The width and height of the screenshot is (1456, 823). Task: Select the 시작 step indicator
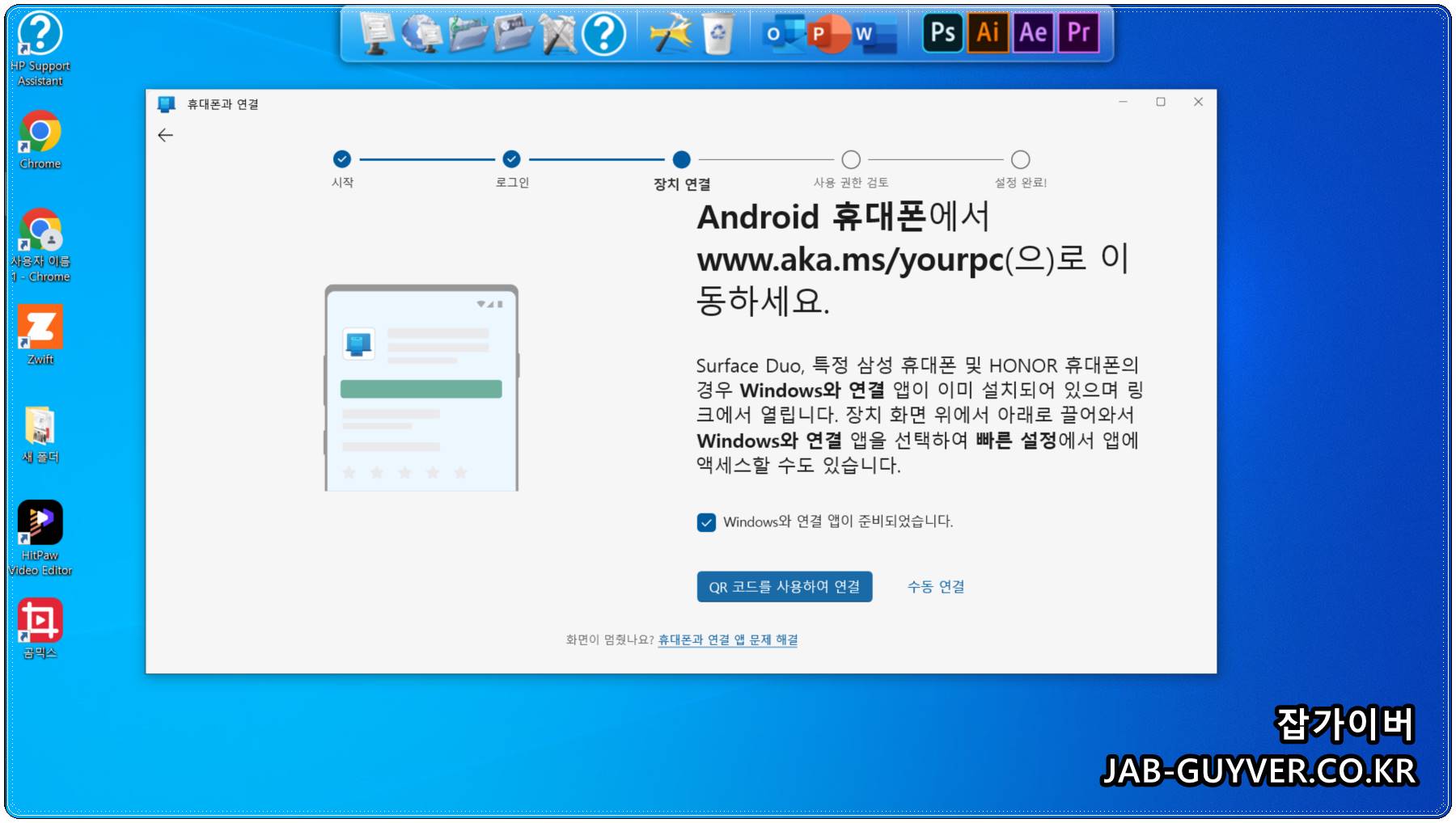pyautogui.click(x=342, y=159)
